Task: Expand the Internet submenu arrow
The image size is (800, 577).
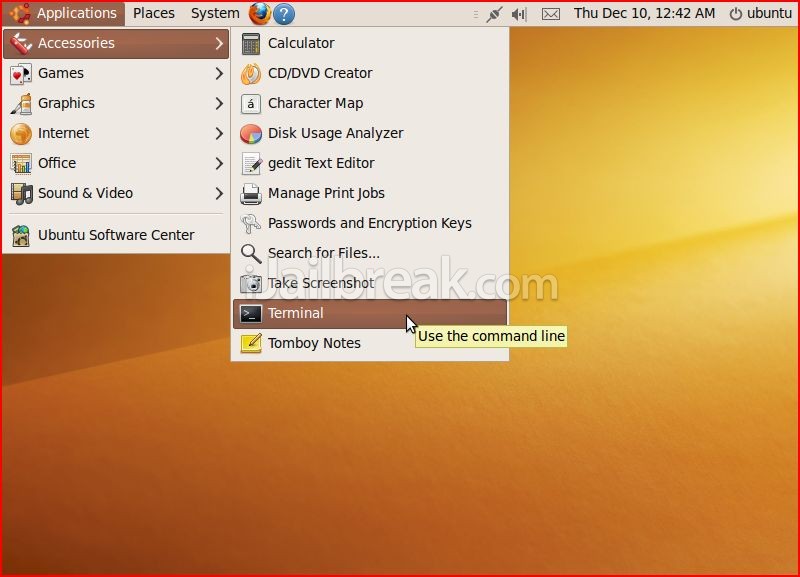Action: tap(219, 134)
